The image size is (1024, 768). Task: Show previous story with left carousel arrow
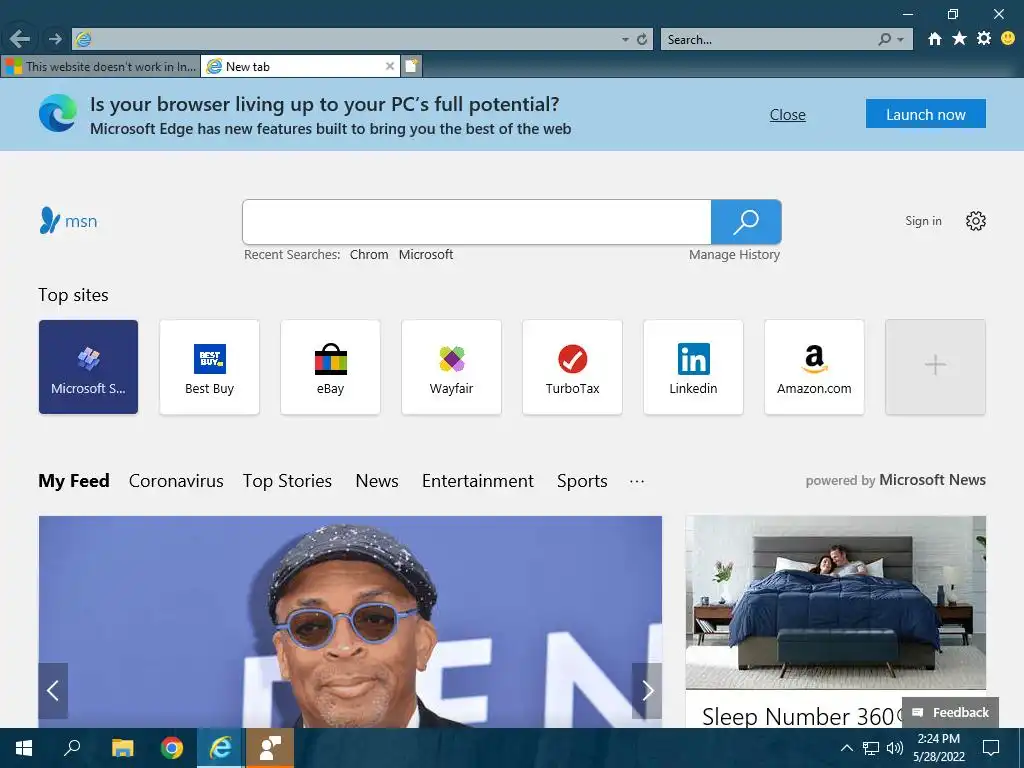pos(53,690)
